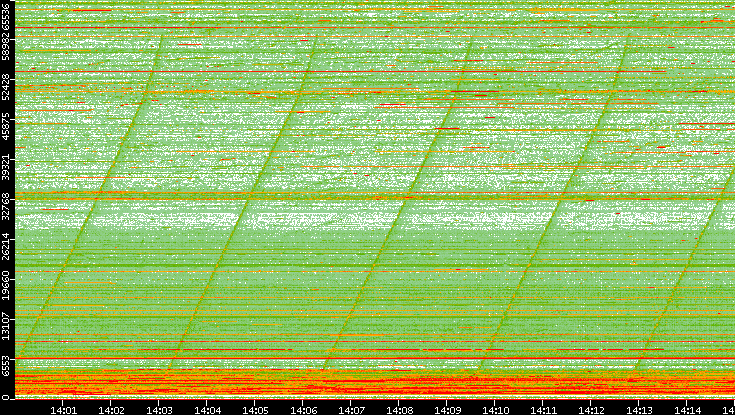This screenshot has height=415, width=735.
Task: Select the 32768 vertical axis label
Action: [5, 204]
